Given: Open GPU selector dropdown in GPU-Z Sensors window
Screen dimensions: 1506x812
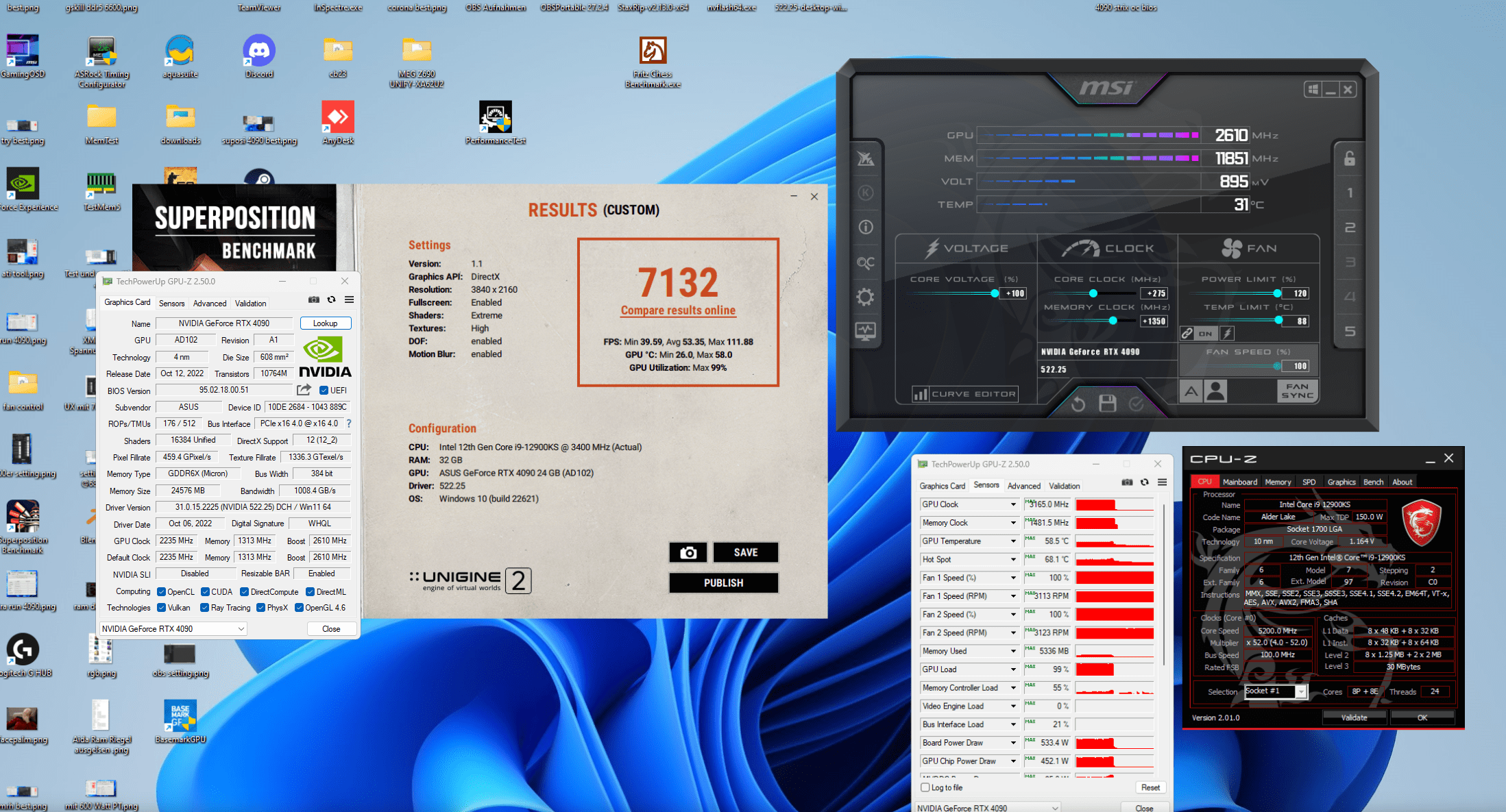Looking at the screenshot, I should click(988, 808).
